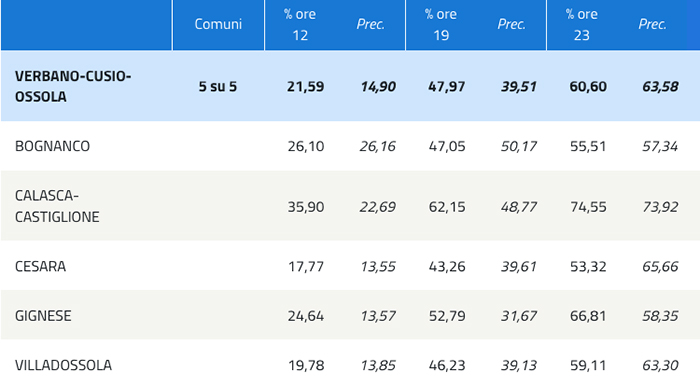
Task: Click the Prec. header beside ore 23
Action: tap(652, 24)
